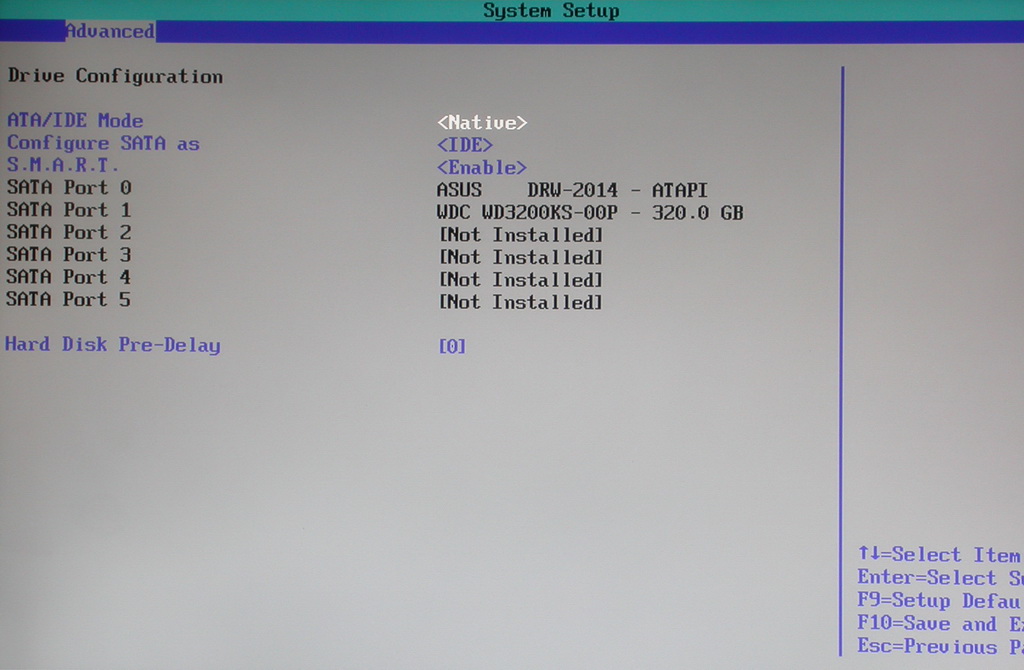Click the F10=Save and Exit help line
This screenshot has height=670, width=1024.
tap(940, 623)
